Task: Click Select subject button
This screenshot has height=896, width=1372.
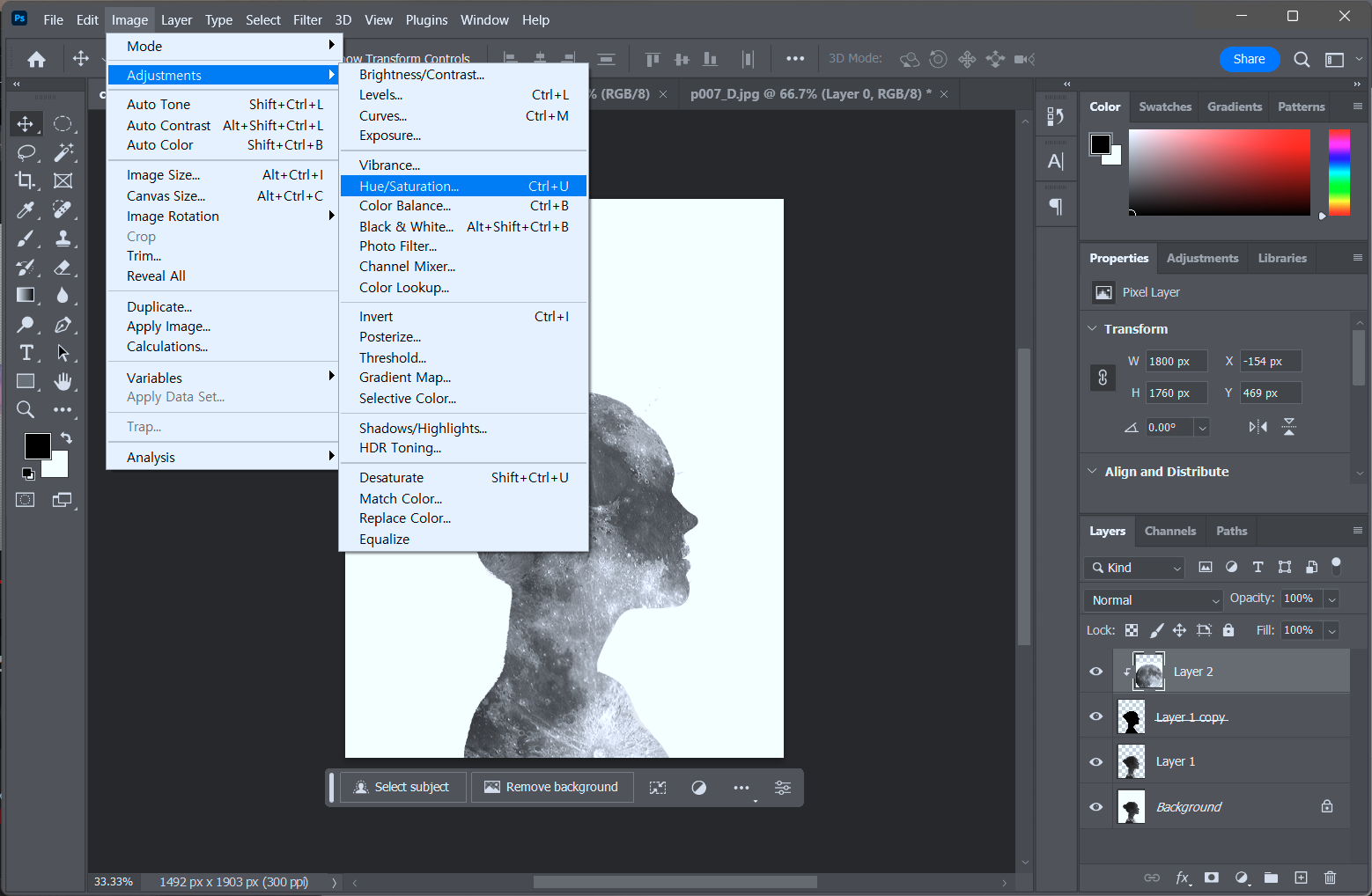Action: click(404, 787)
